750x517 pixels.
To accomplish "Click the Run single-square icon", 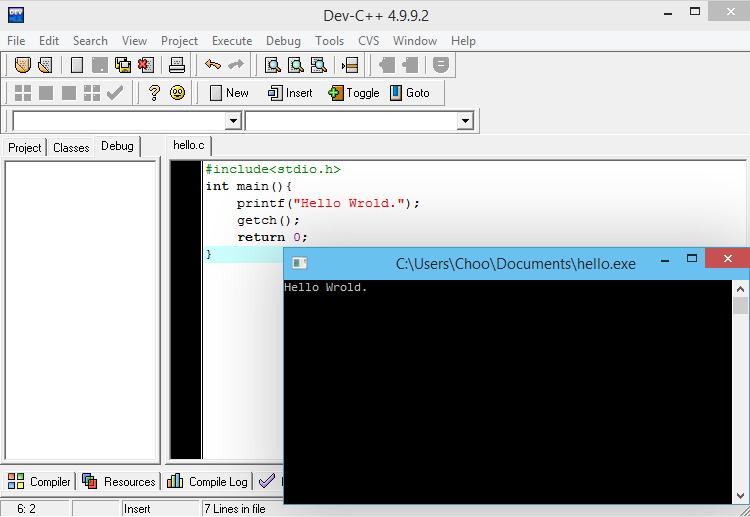I will point(46,93).
